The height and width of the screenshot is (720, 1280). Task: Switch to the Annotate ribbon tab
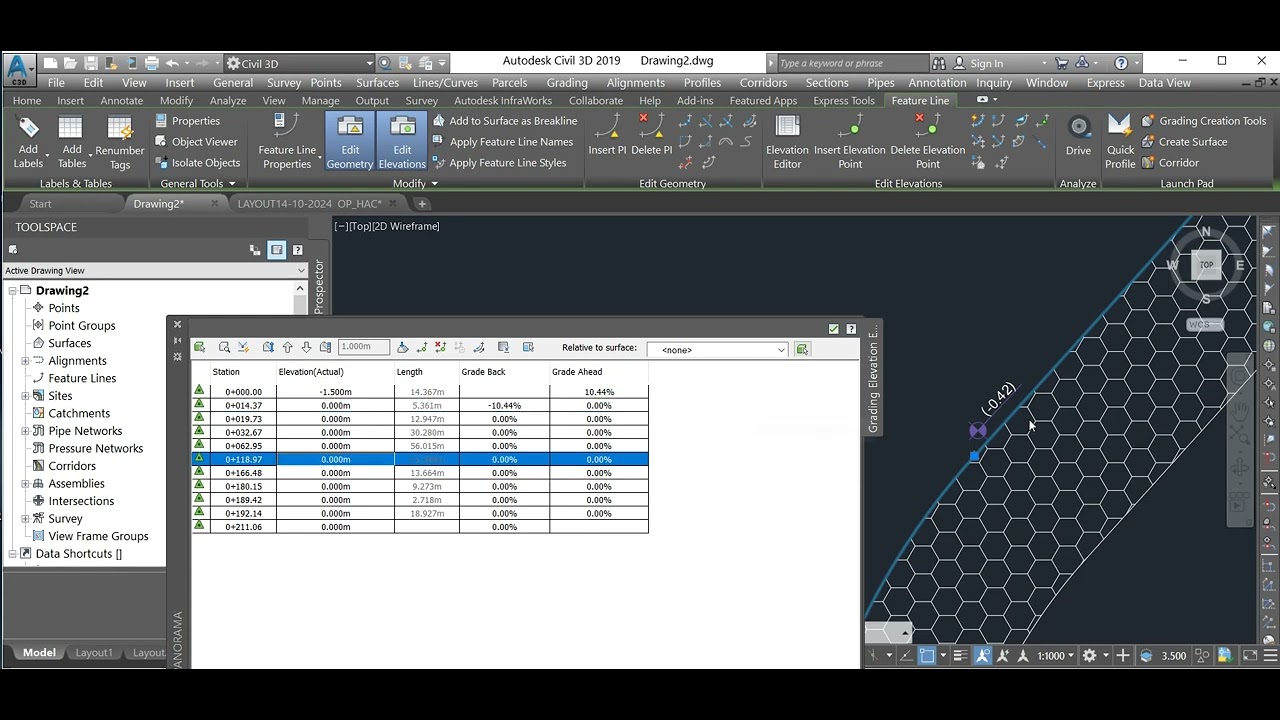(x=122, y=101)
